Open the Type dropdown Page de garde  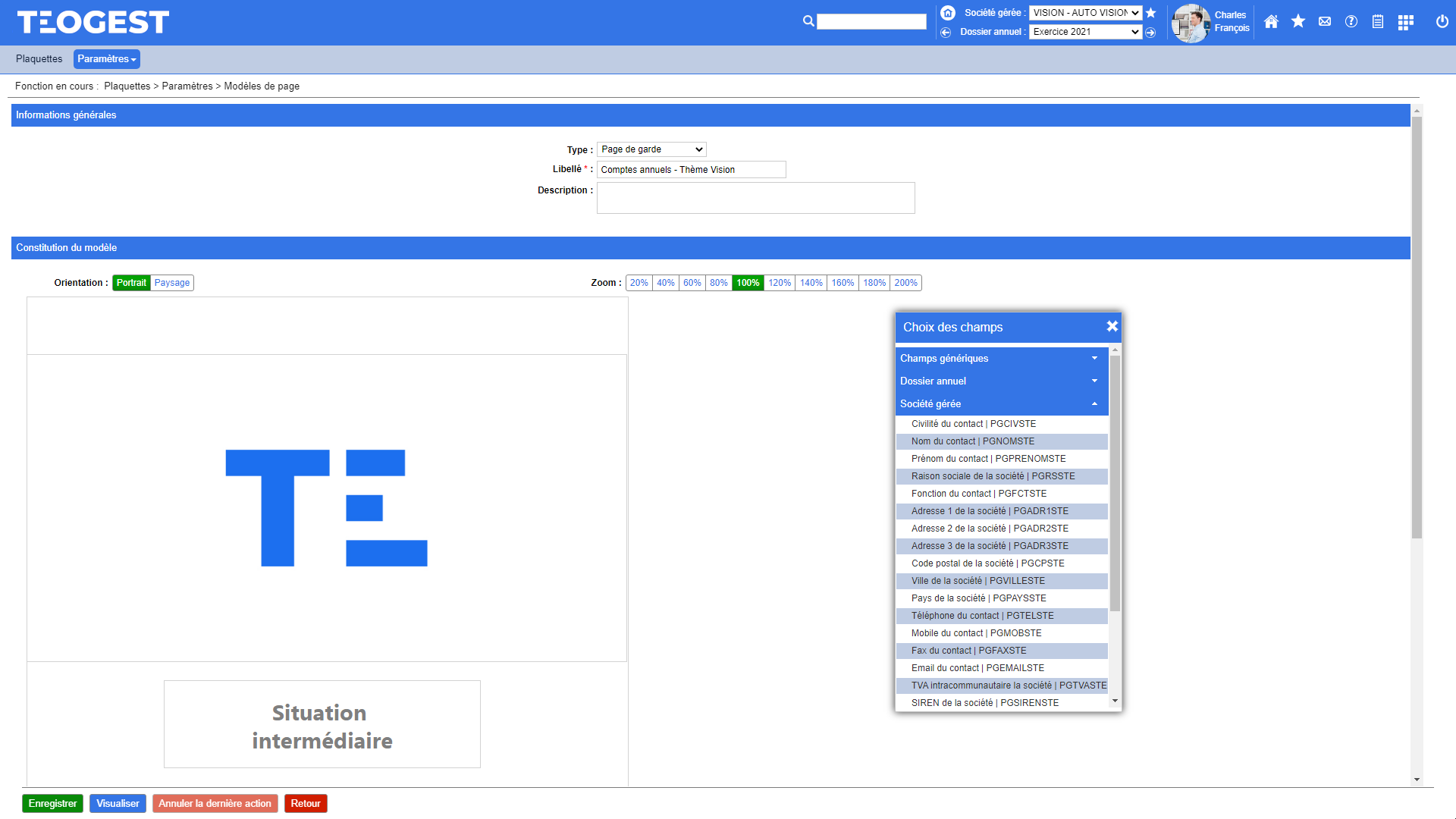pyautogui.click(x=651, y=149)
